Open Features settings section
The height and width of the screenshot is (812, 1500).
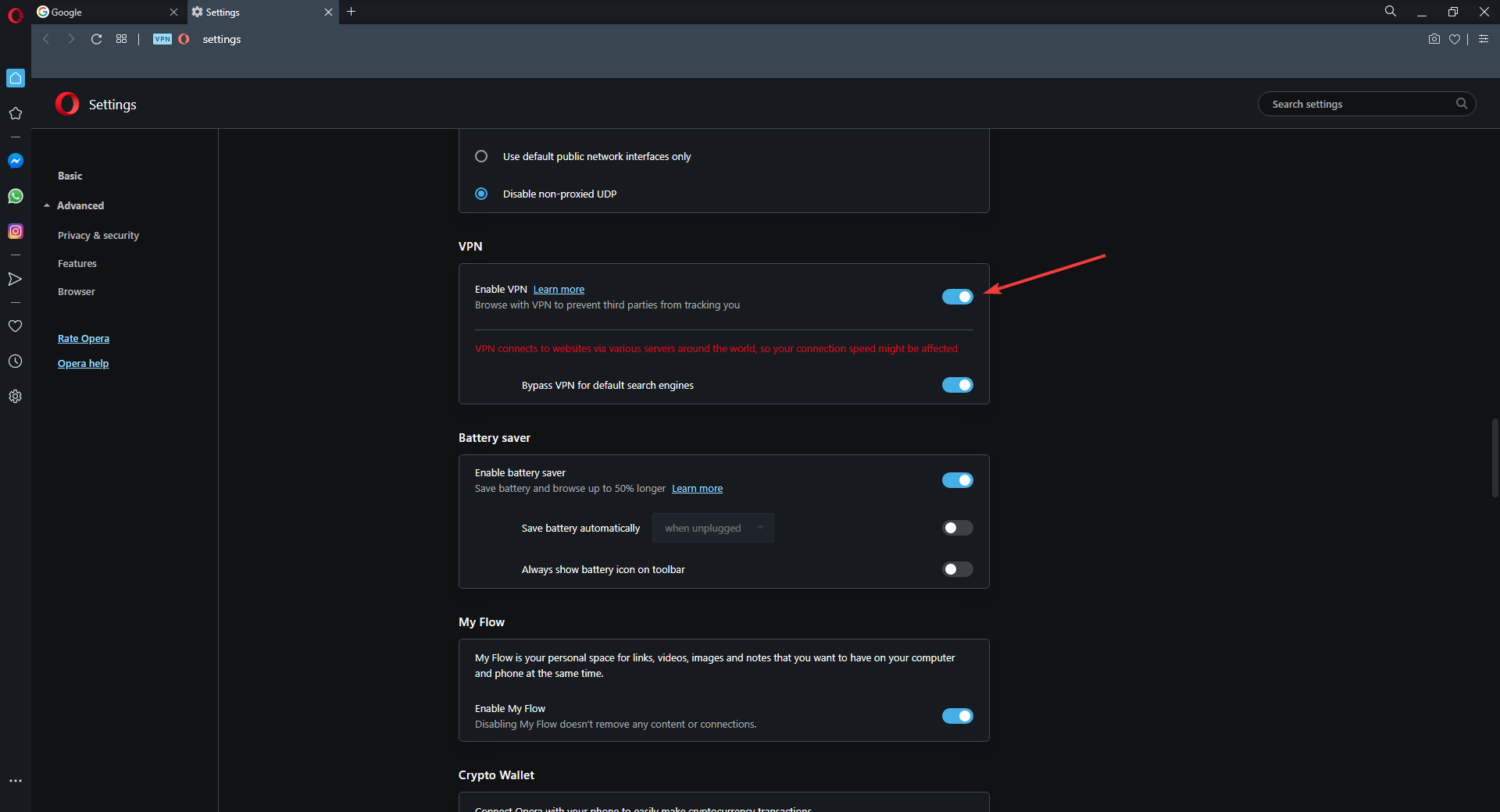pos(77,263)
